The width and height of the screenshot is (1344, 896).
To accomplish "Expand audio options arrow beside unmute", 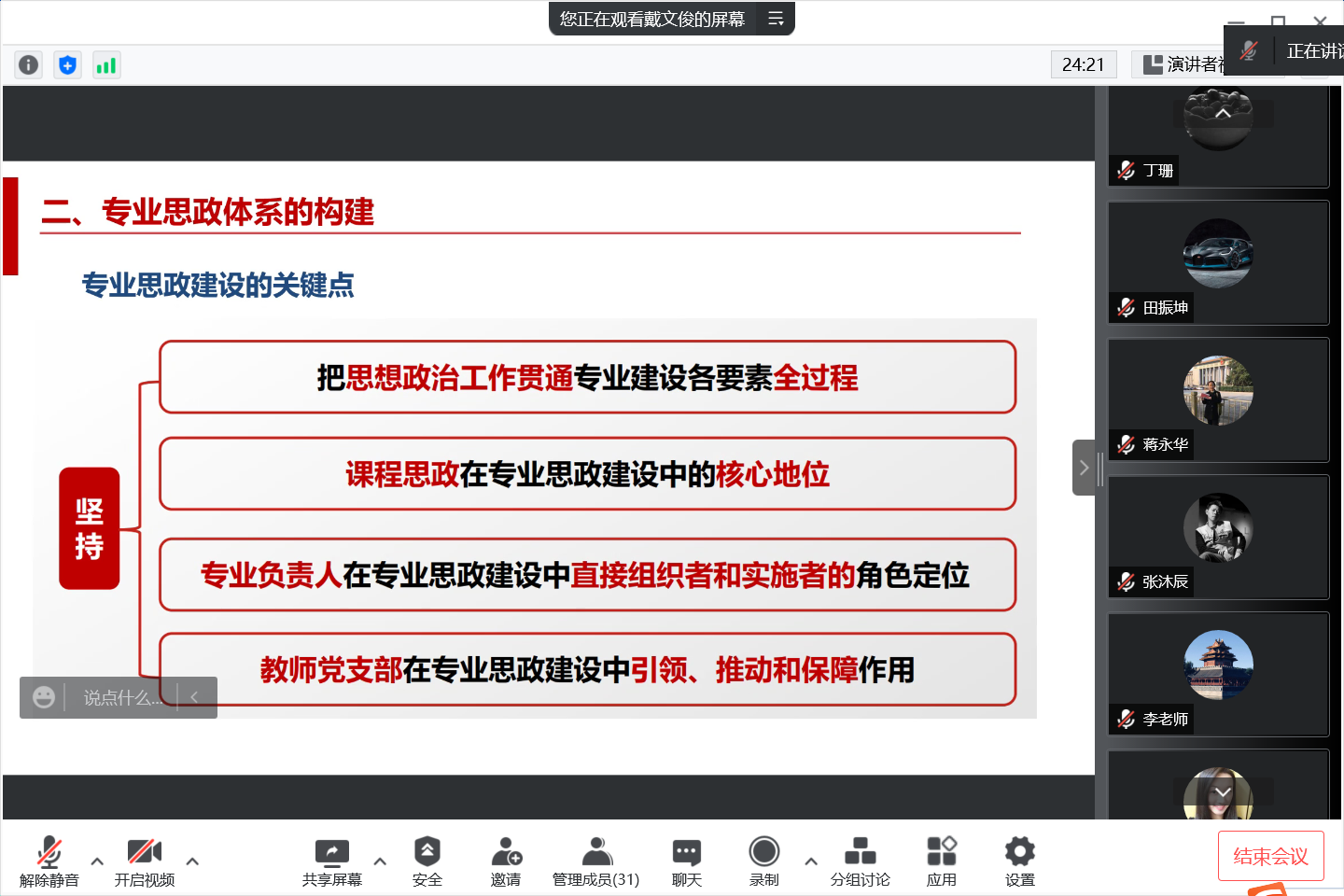I will [97, 861].
